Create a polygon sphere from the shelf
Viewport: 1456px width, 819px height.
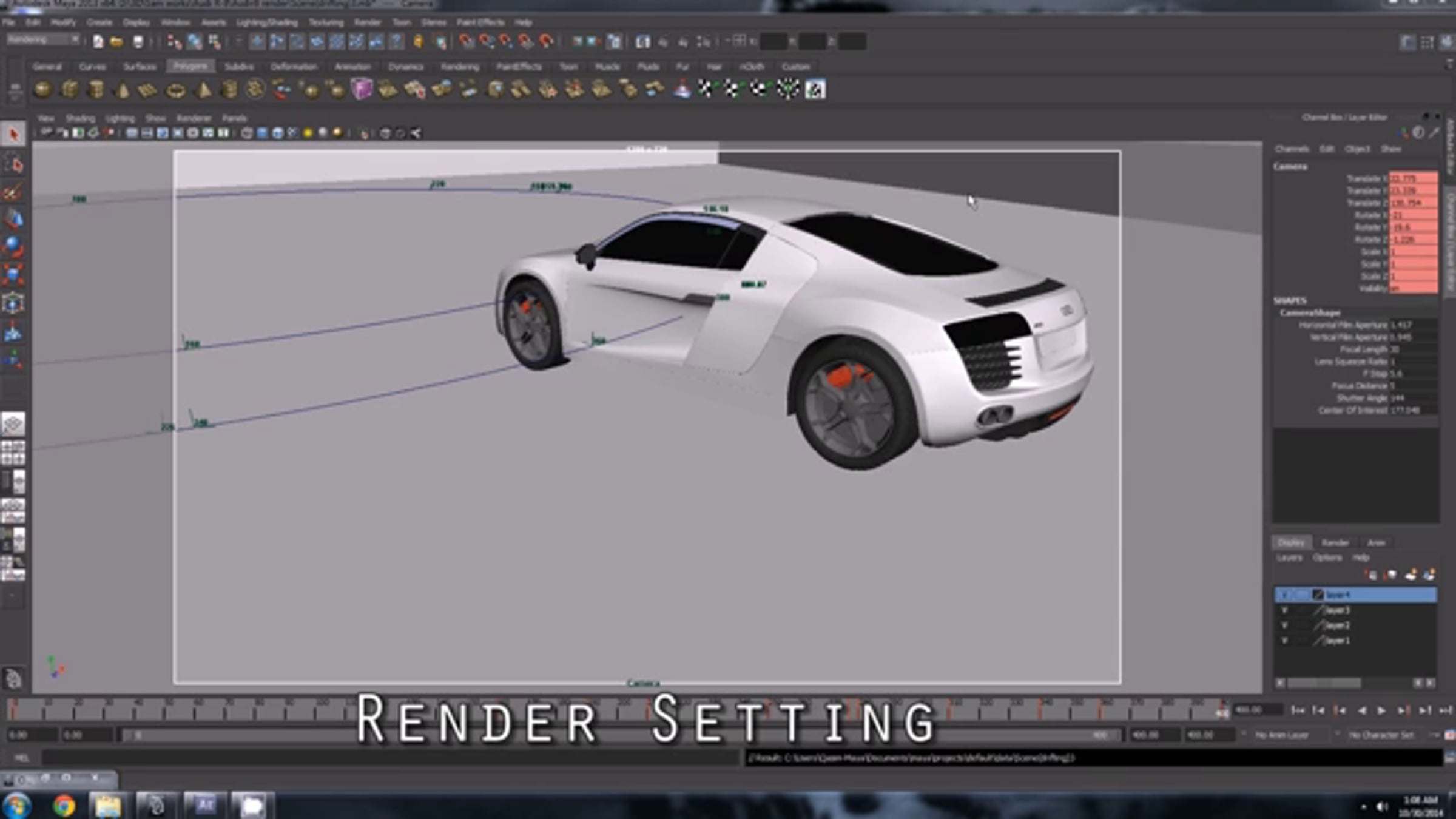(x=42, y=90)
